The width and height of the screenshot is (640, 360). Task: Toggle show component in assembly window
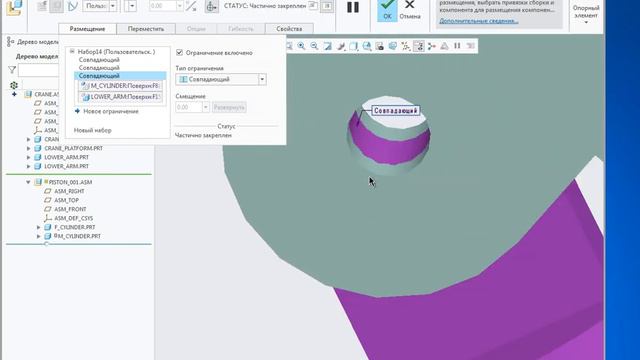327,6
